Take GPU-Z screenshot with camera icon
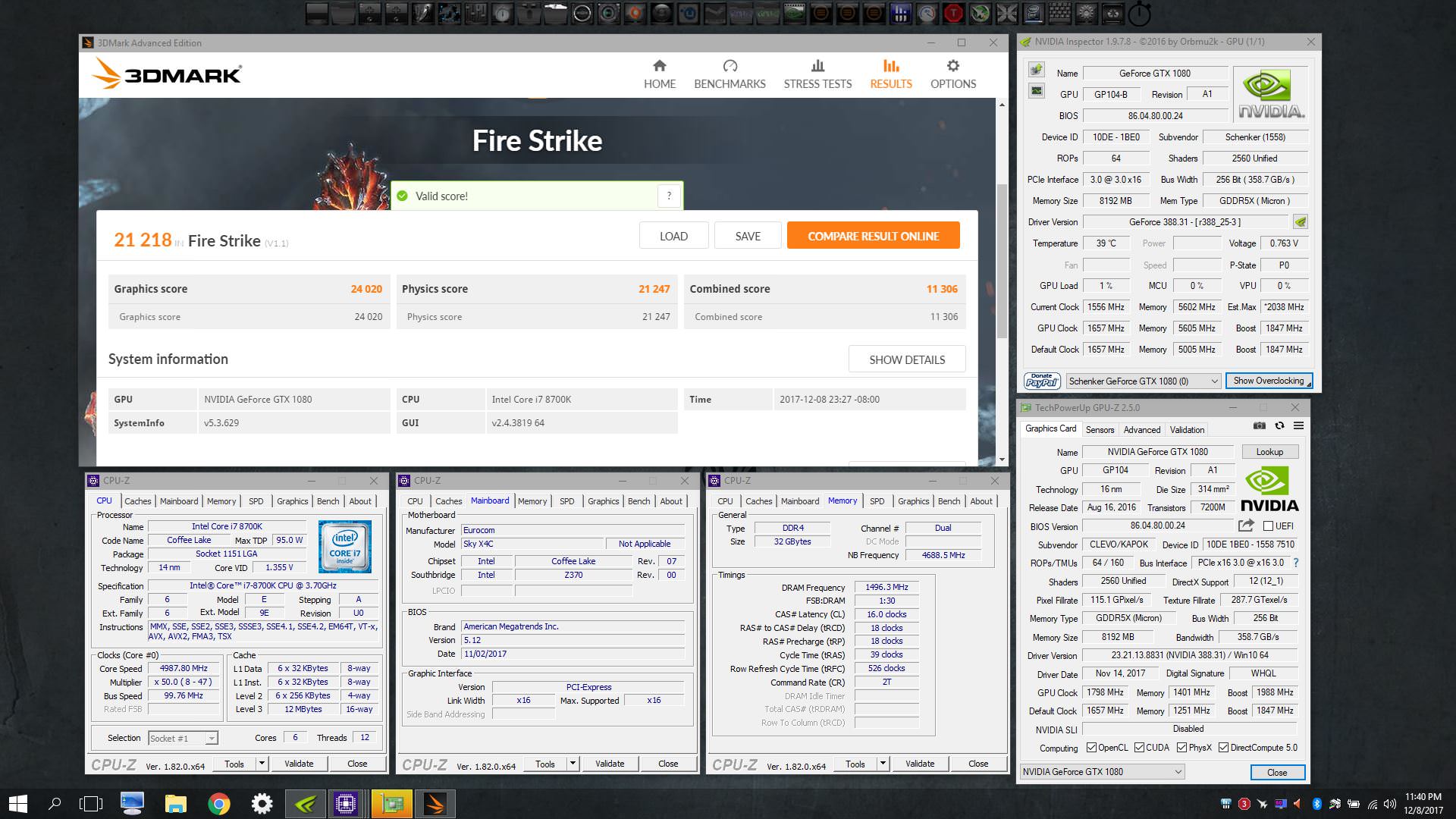Image resolution: width=1456 pixels, height=819 pixels. [1260, 426]
